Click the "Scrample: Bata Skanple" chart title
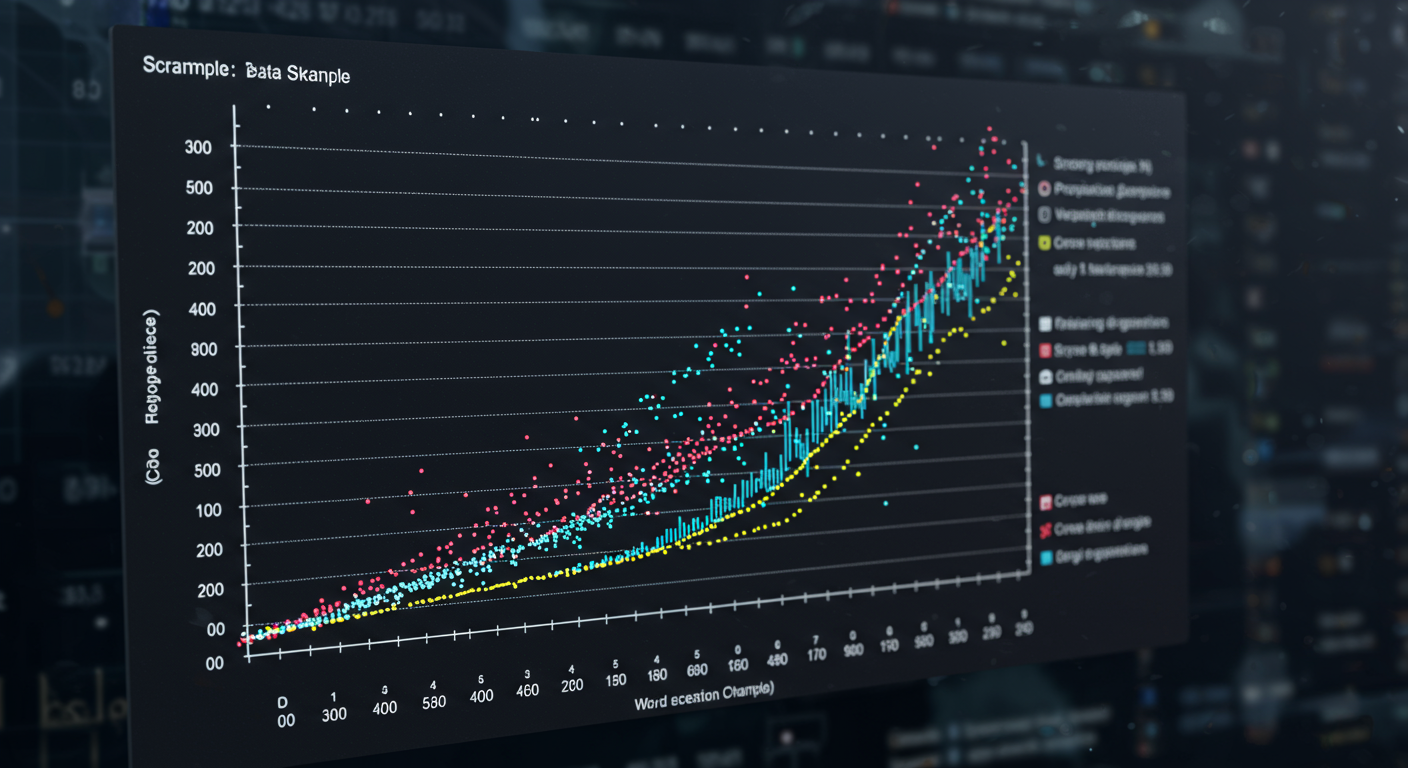 [x=246, y=72]
